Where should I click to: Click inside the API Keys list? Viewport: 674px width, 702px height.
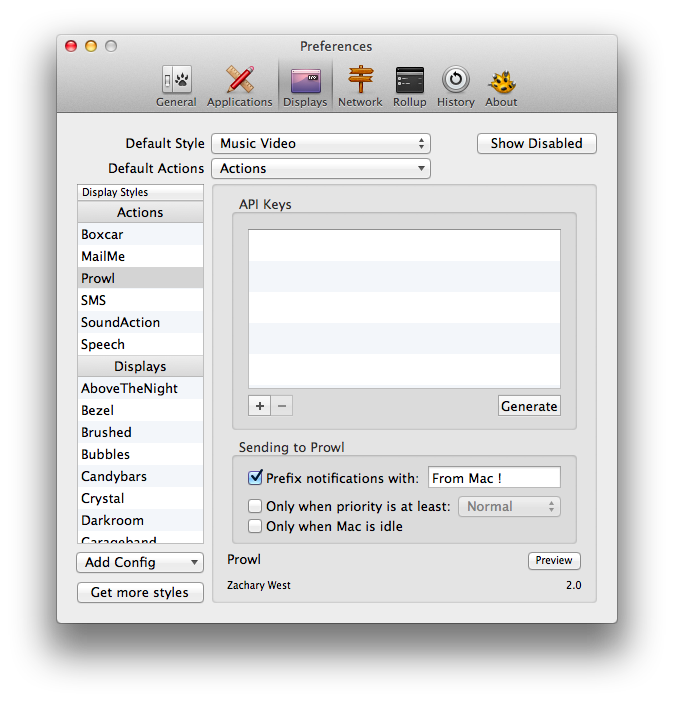pos(404,309)
